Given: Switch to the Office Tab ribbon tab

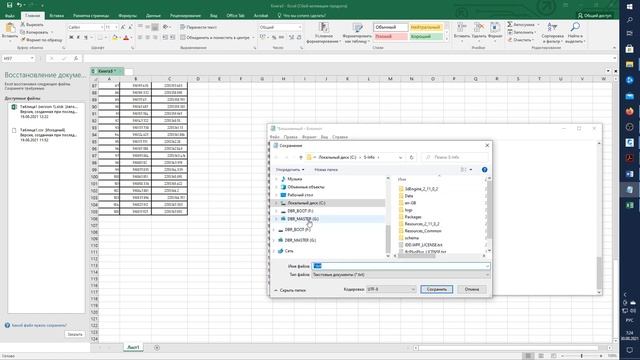Looking at the screenshot, I should click(x=235, y=16).
